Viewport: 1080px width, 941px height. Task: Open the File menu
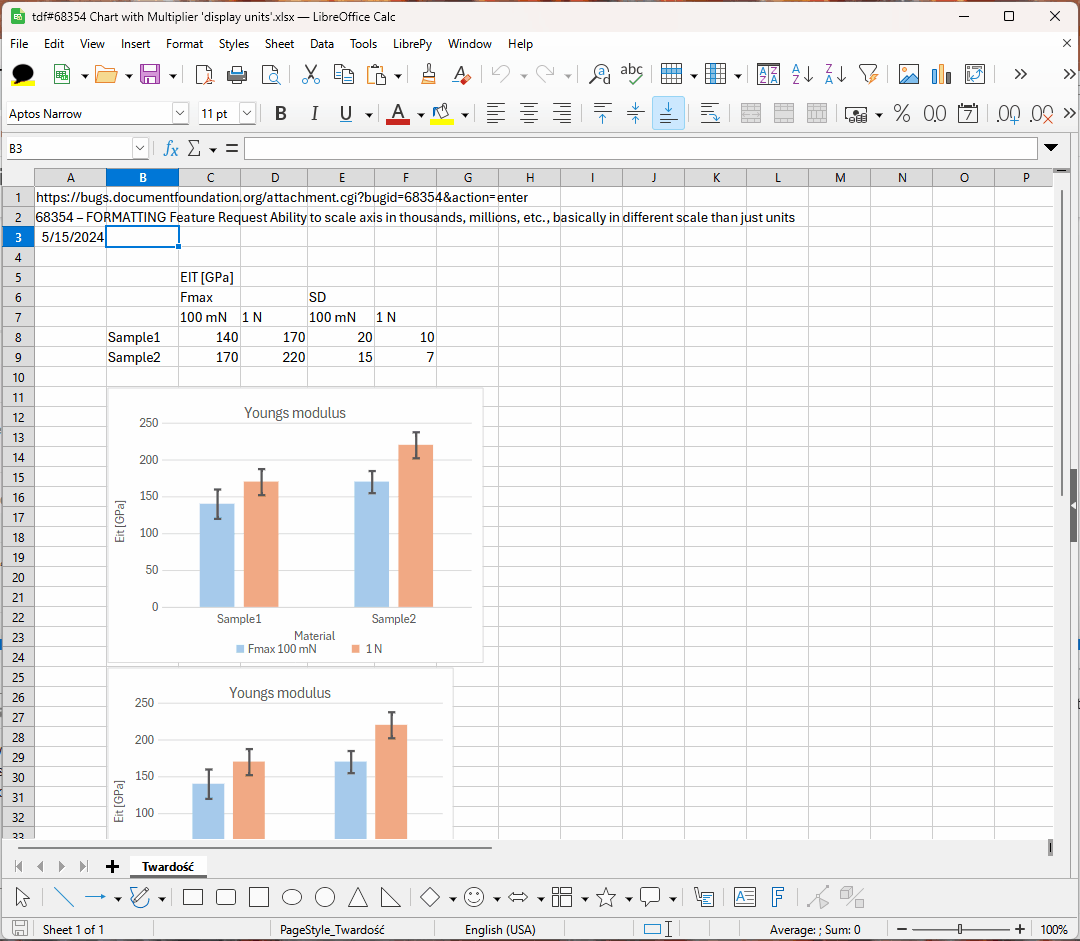19,43
